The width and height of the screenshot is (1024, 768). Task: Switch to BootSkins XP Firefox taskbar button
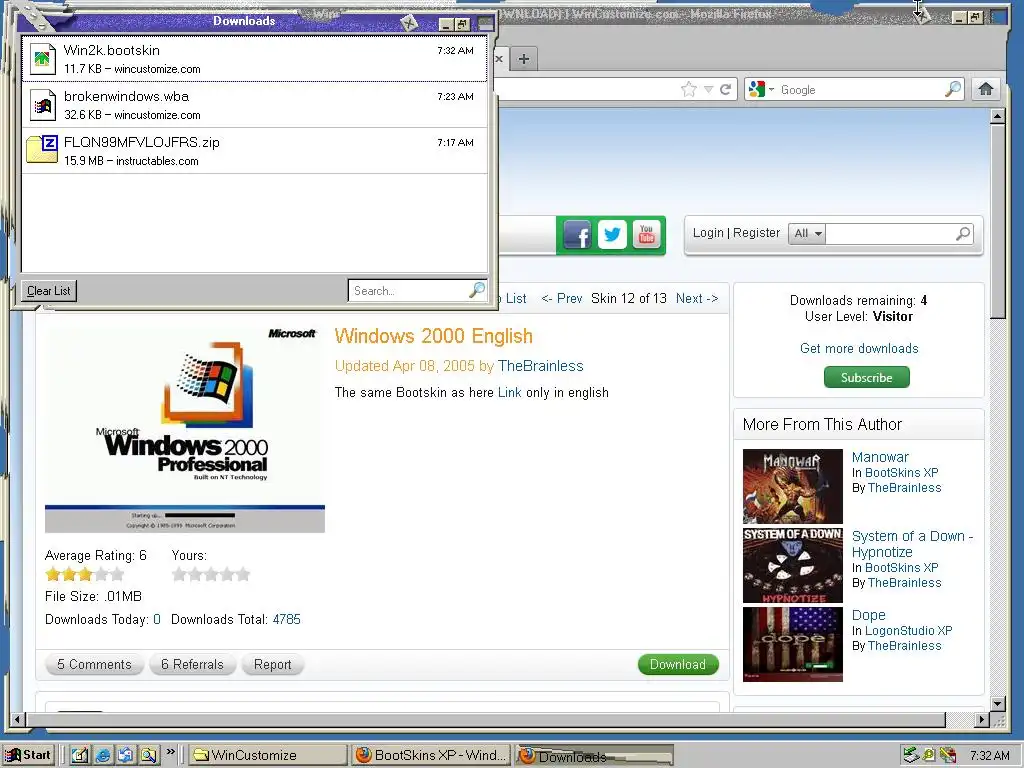click(432, 755)
